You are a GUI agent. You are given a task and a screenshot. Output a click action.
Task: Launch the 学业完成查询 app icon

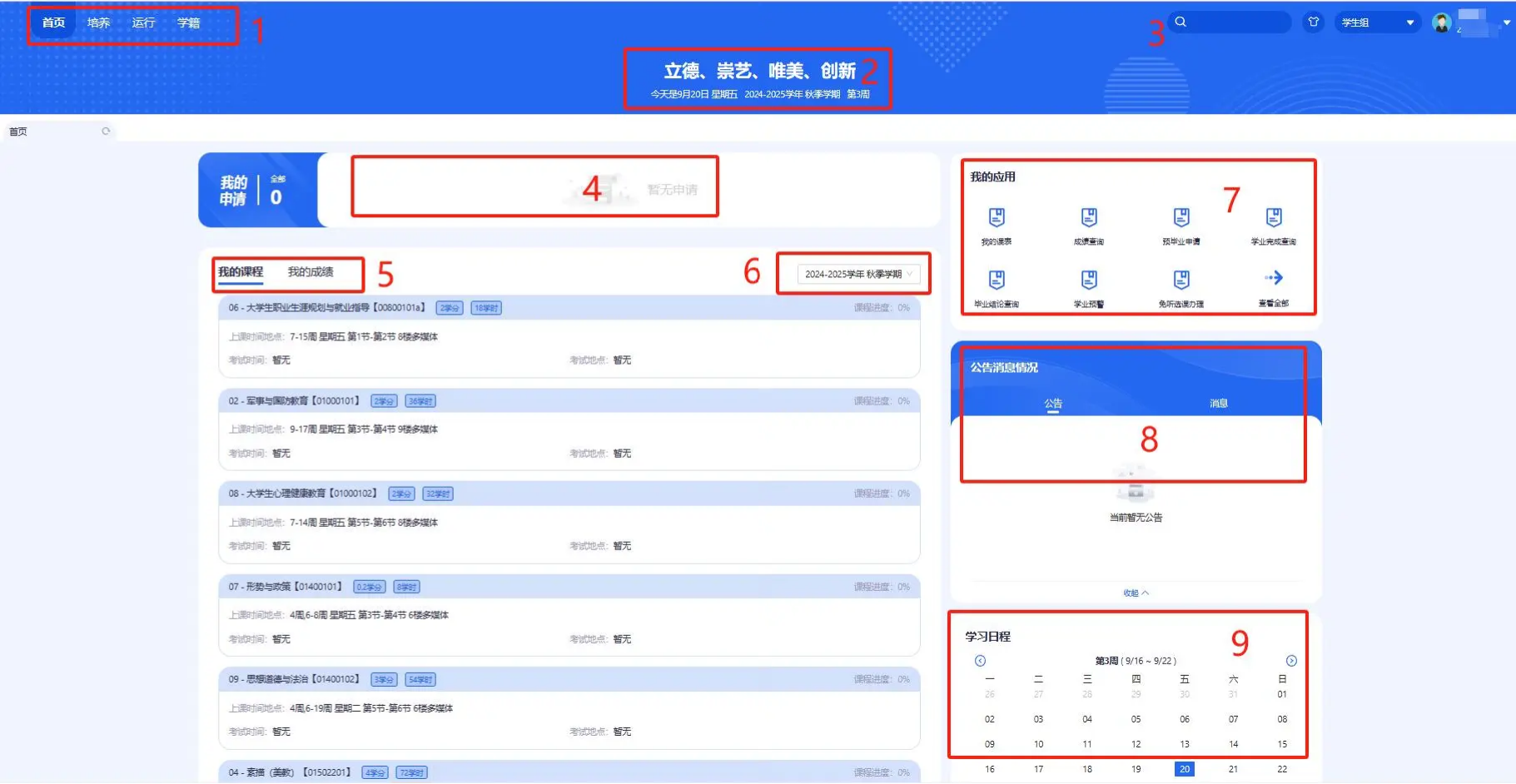tap(1273, 218)
